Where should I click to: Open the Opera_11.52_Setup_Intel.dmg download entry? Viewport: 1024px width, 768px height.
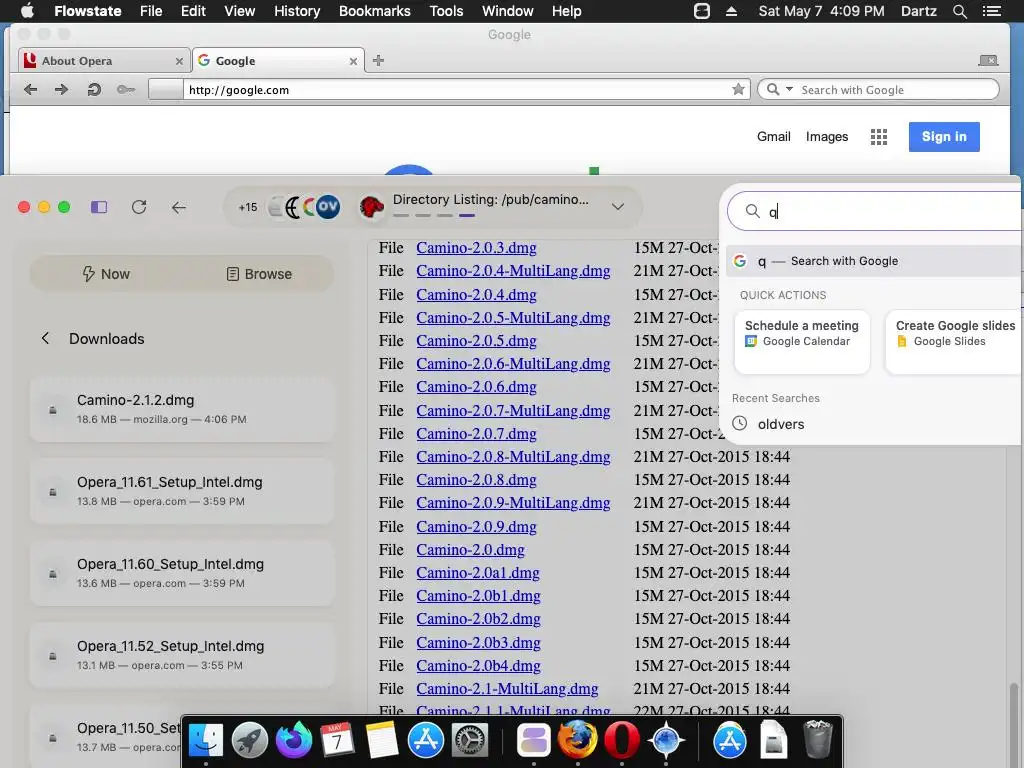[x=182, y=654]
